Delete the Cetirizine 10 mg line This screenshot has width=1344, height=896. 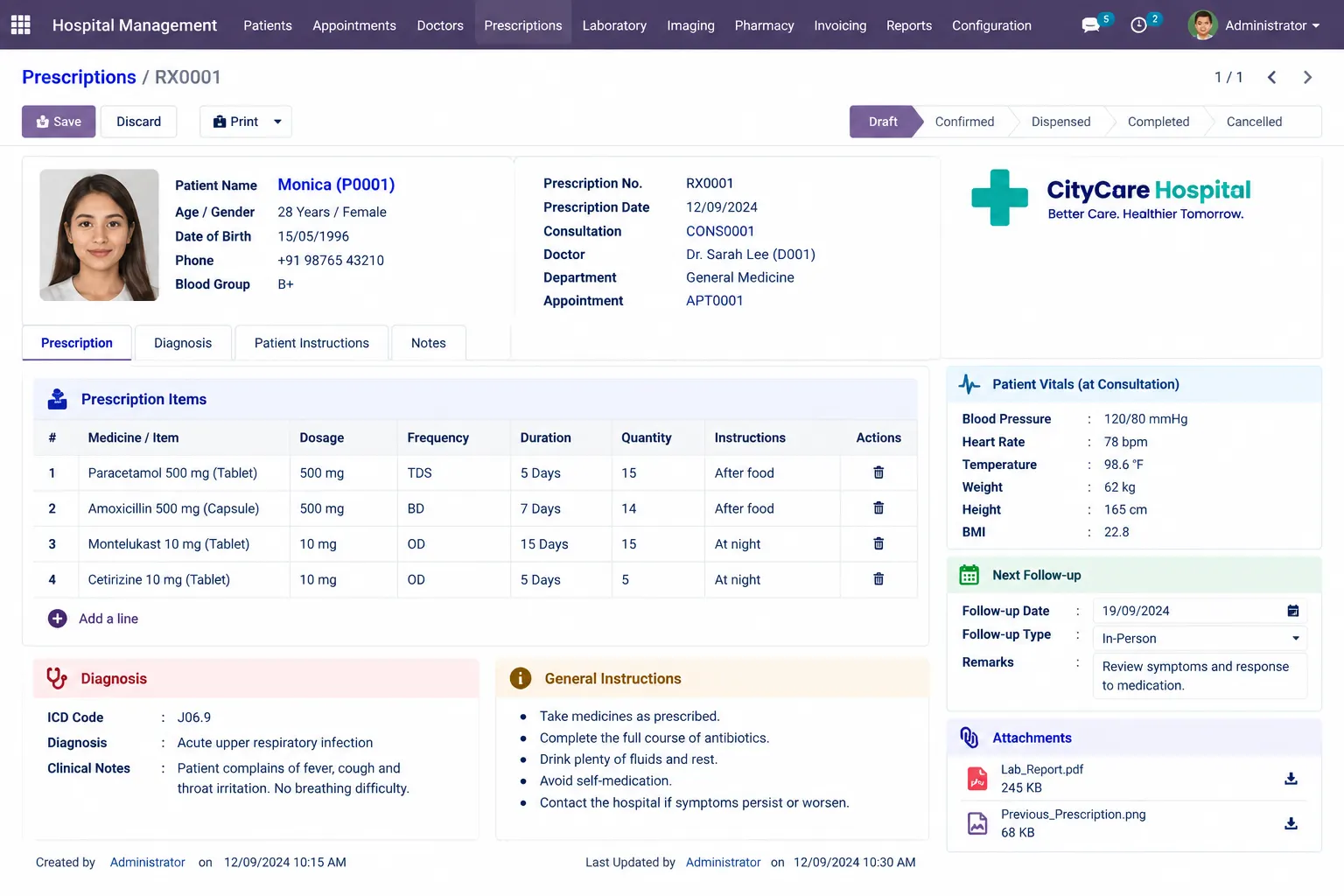[878, 579]
